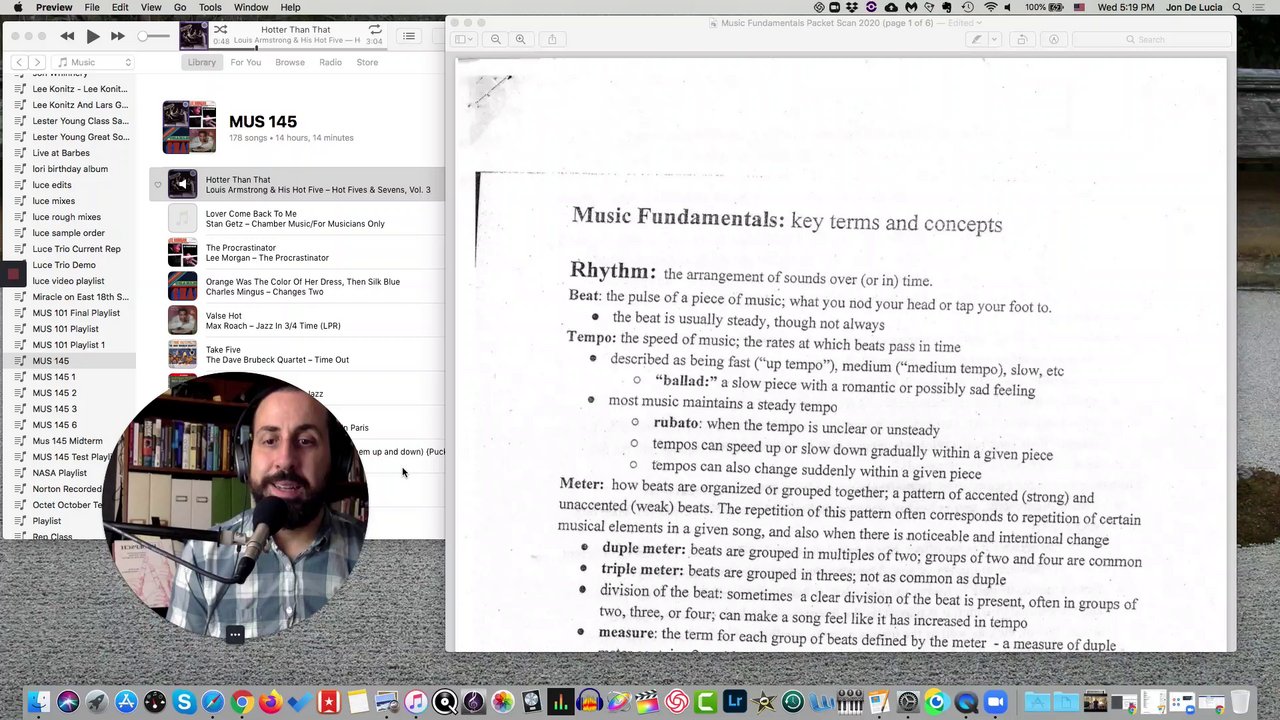Launch Google Chrome from the Dock
Screen dimensions: 1280x720
(x=242, y=702)
